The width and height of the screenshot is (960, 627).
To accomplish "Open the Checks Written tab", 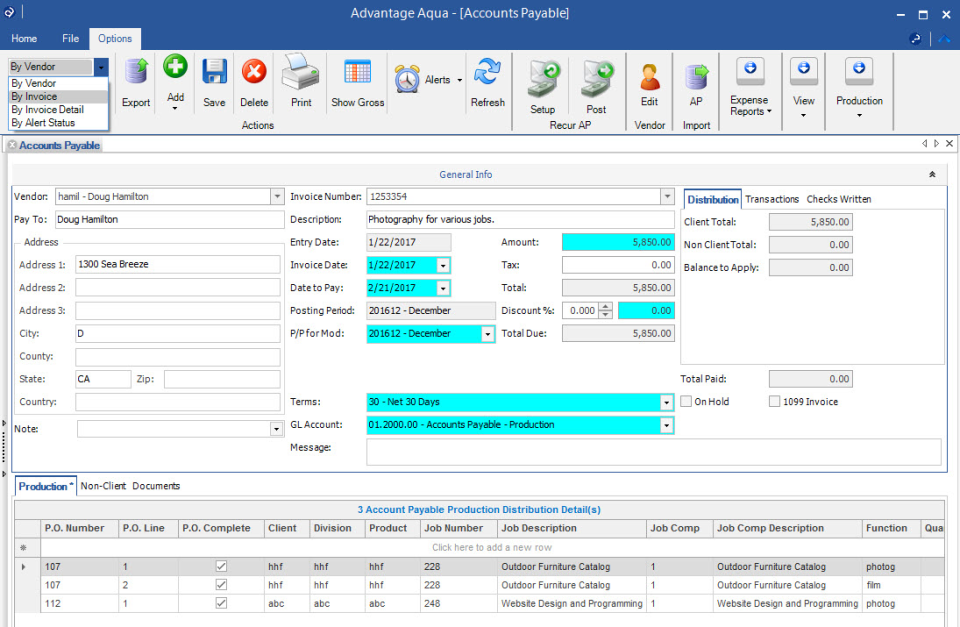I will pyautogui.click(x=838, y=199).
